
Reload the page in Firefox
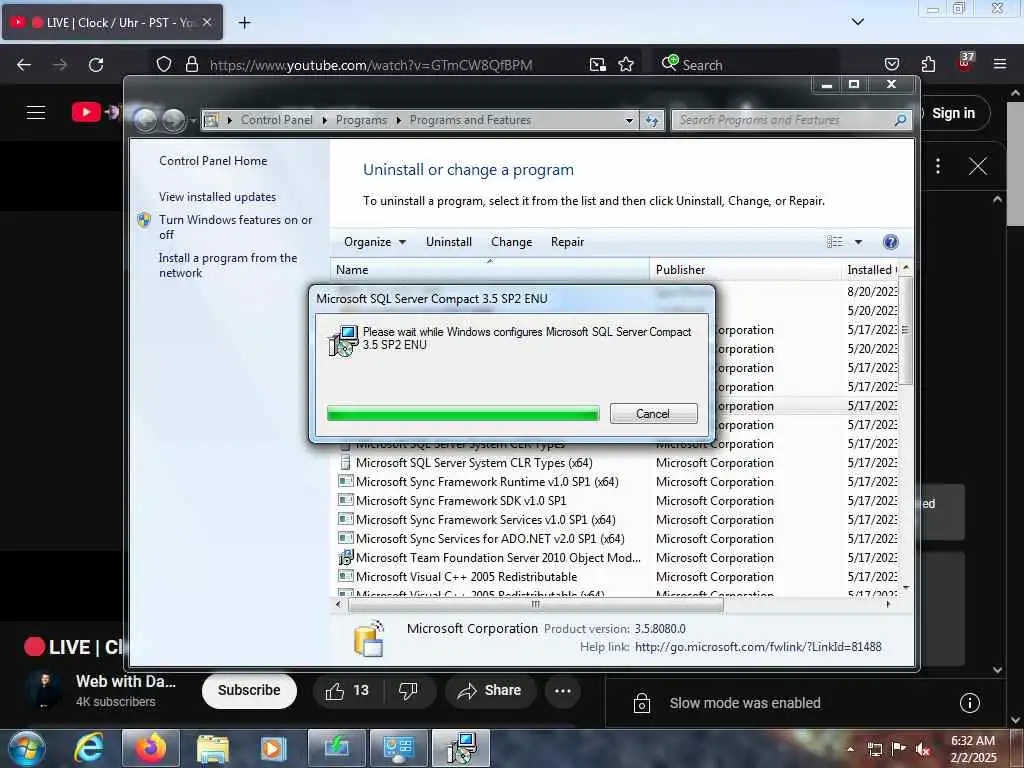pyautogui.click(x=96, y=65)
